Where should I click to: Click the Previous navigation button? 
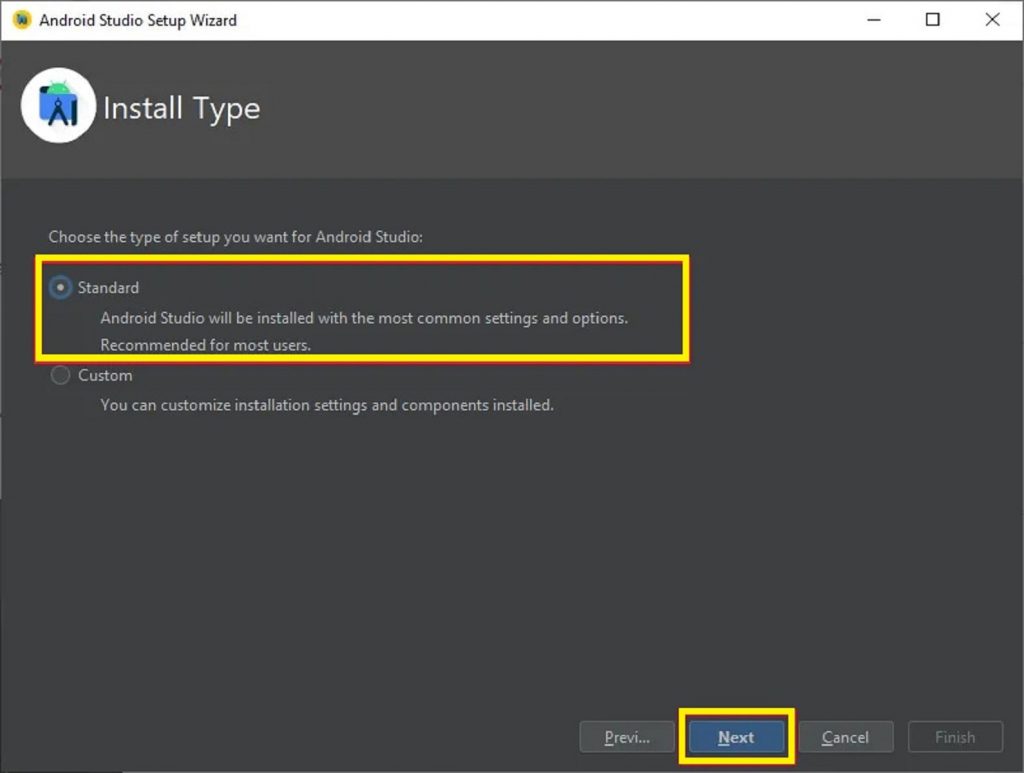tap(627, 736)
